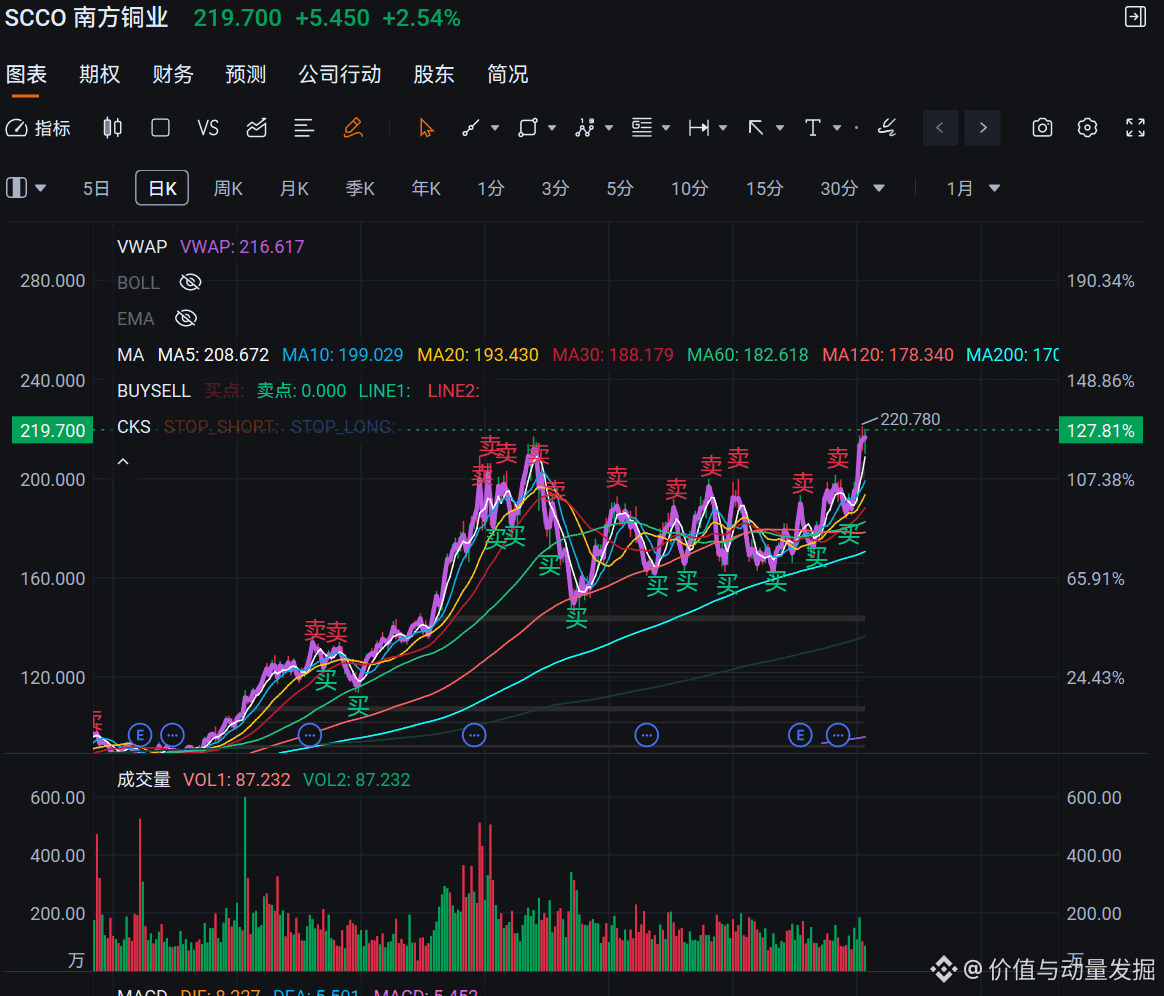Switch to 季K quarterly timeframe
Screen dimensions: 1164x996
[x=360, y=189]
